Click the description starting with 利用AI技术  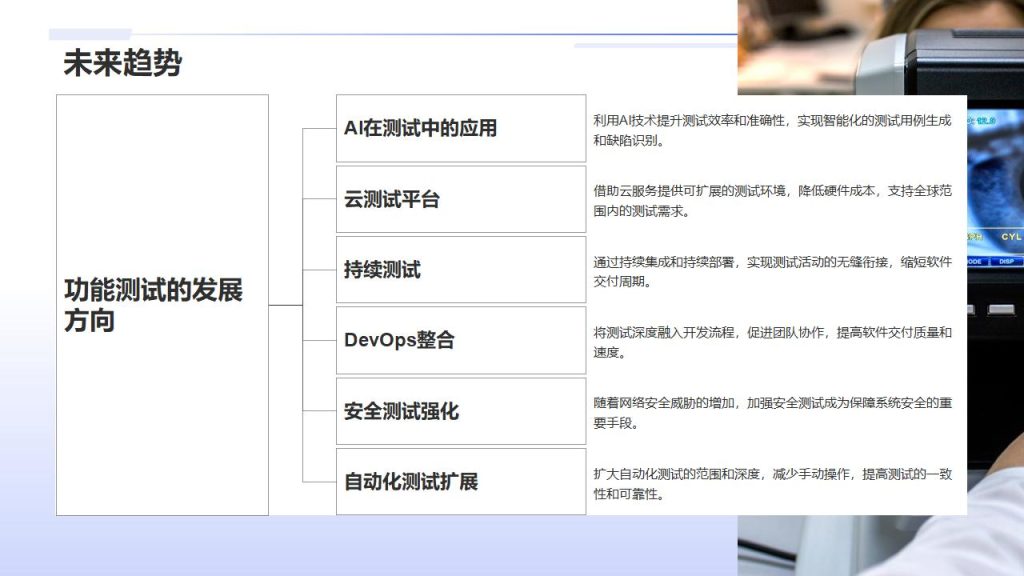tap(771, 130)
